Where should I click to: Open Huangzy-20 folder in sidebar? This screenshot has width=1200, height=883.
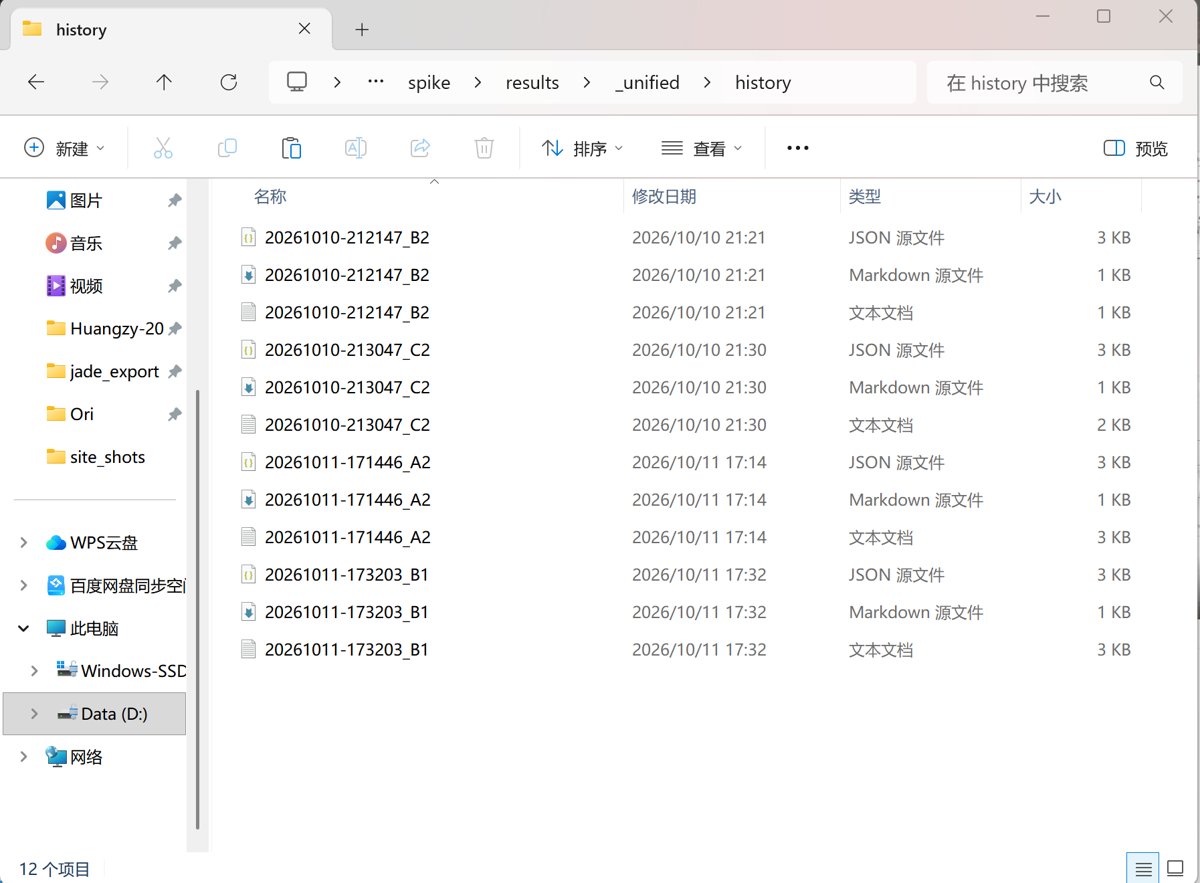(105, 329)
